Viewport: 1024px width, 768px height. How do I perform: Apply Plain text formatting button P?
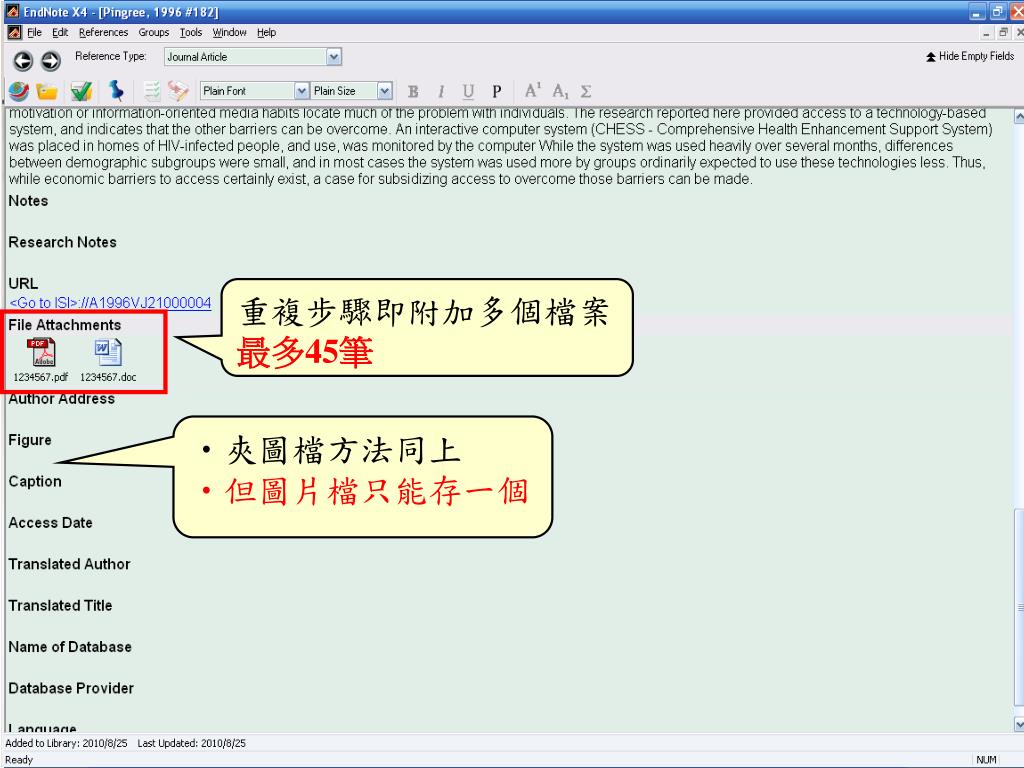coord(496,91)
